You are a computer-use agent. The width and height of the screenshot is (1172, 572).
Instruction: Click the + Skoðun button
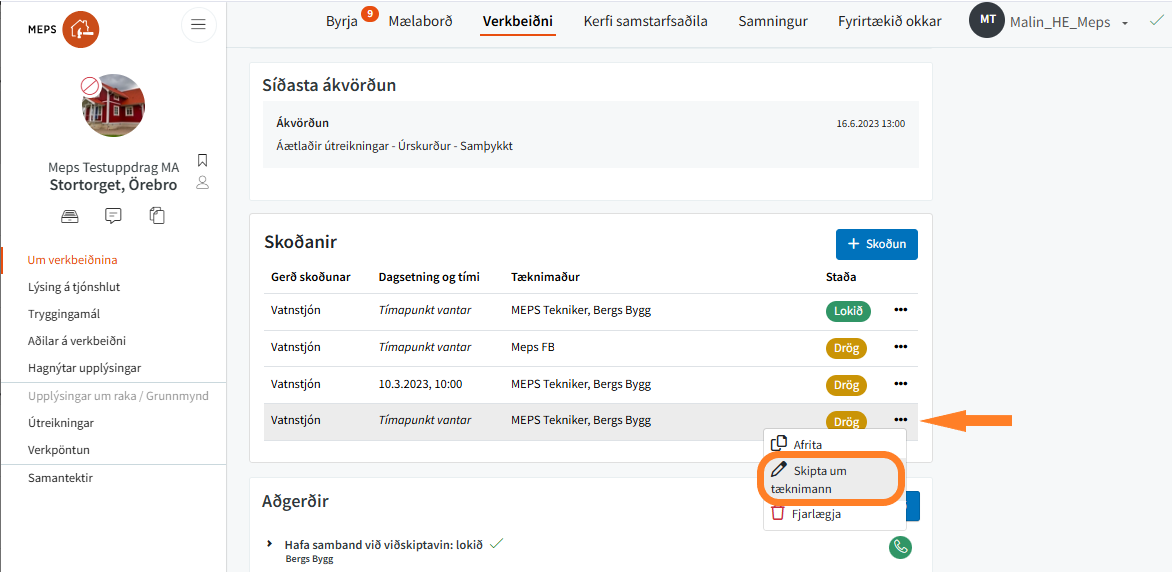point(877,244)
